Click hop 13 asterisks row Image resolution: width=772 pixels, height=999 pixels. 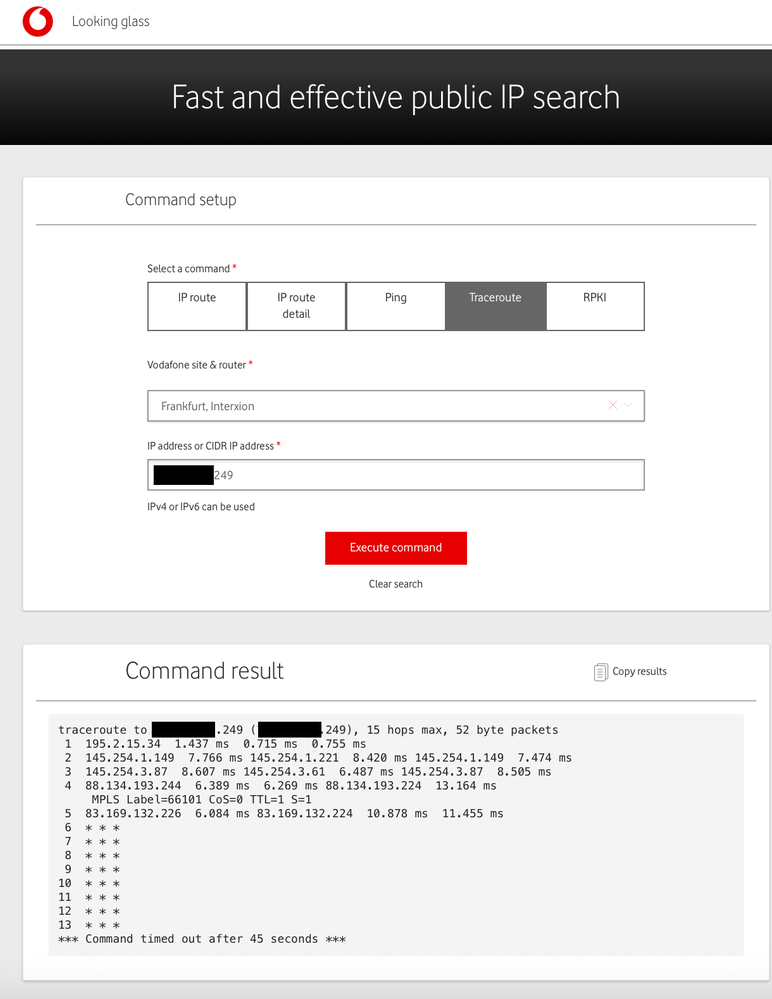click(103, 925)
